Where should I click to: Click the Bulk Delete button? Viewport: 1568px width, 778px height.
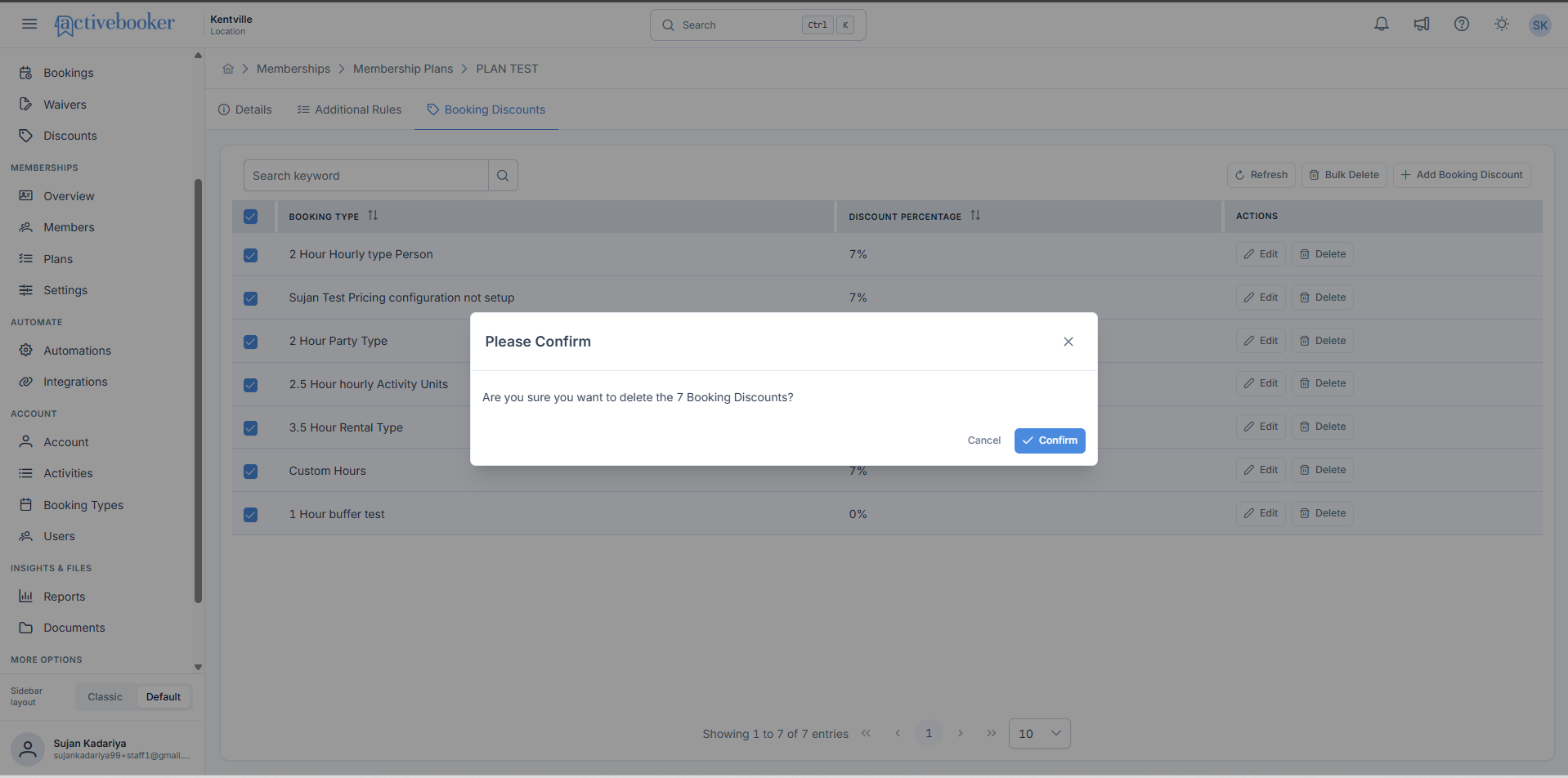[x=1344, y=175]
